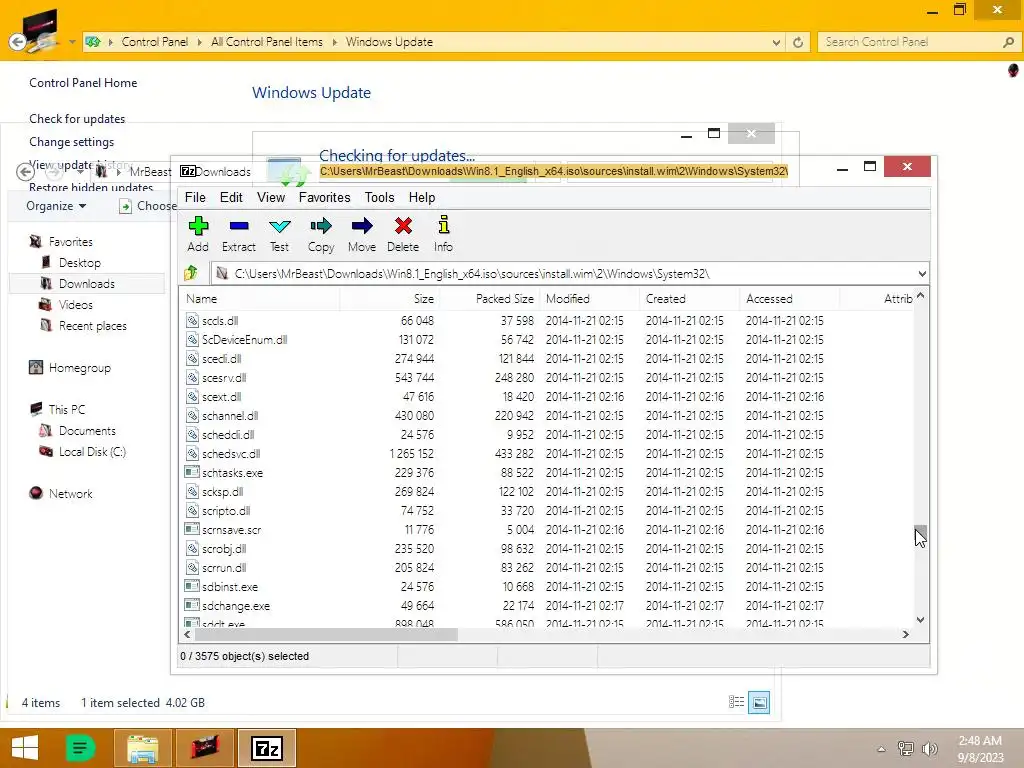
Task: Select Videos in Explorer sidebar
Action: 75,304
